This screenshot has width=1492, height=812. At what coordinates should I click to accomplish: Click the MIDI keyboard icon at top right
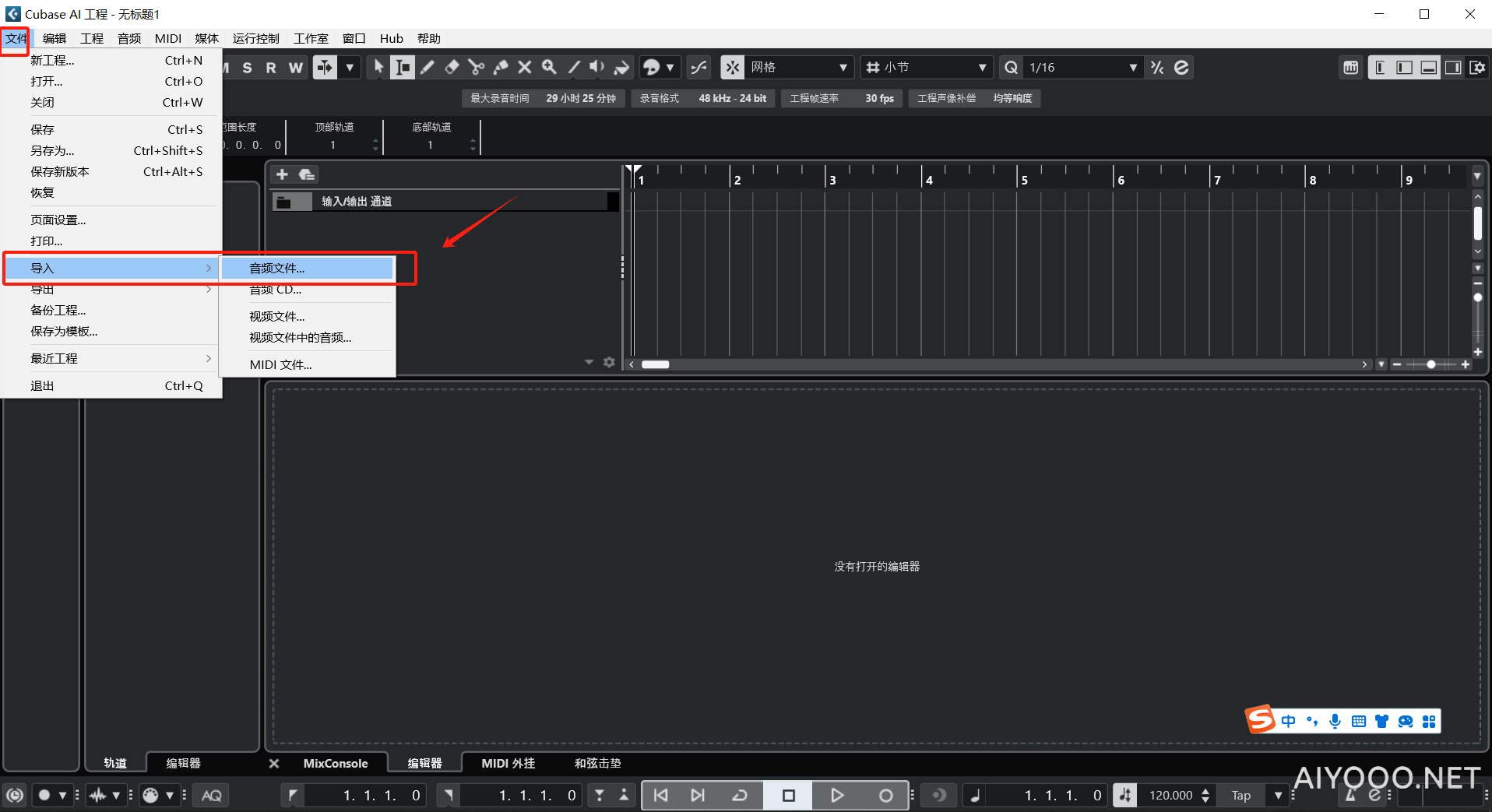click(x=1350, y=68)
